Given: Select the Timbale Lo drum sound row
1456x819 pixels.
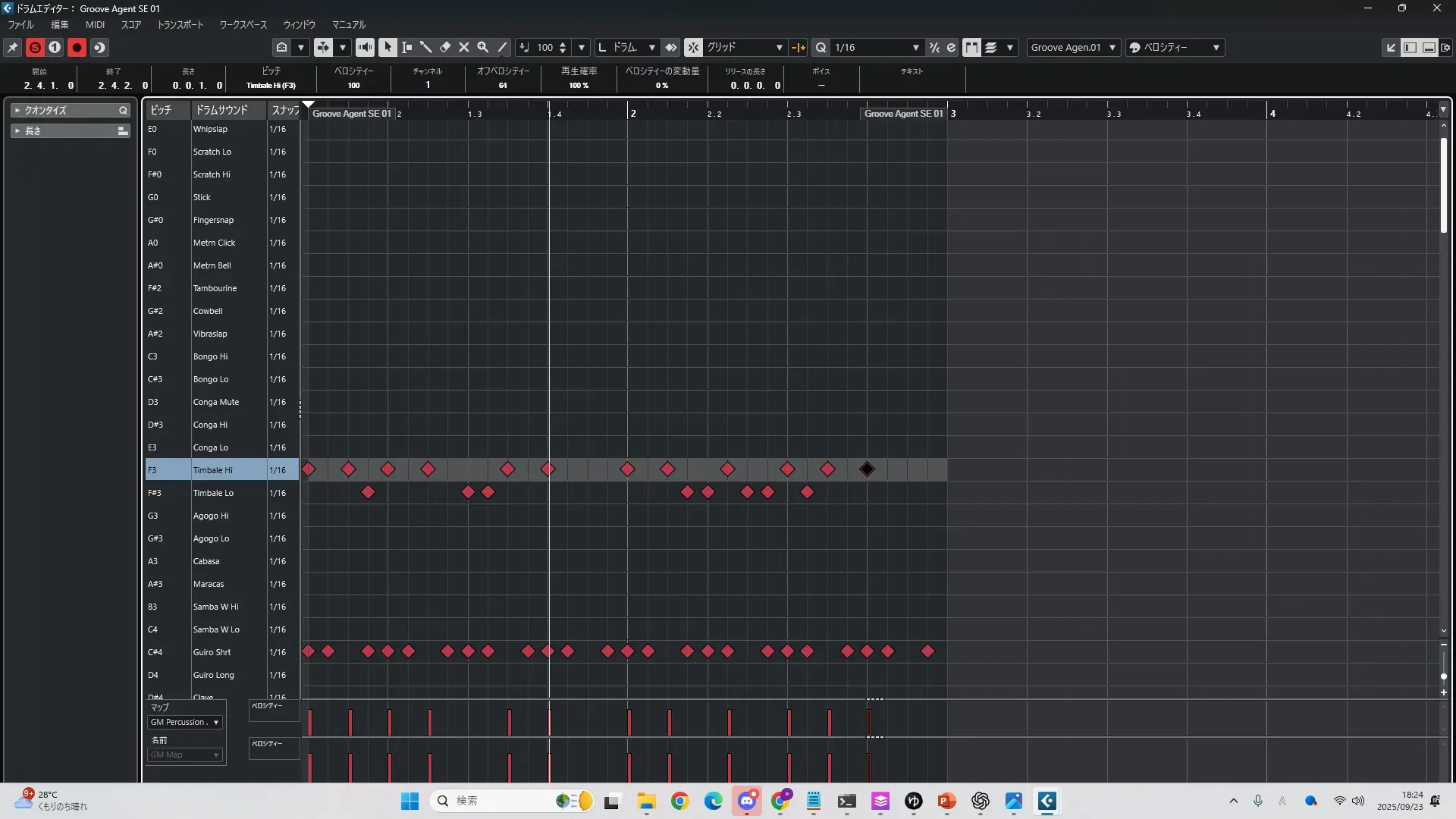Looking at the screenshot, I should (213, 493).
